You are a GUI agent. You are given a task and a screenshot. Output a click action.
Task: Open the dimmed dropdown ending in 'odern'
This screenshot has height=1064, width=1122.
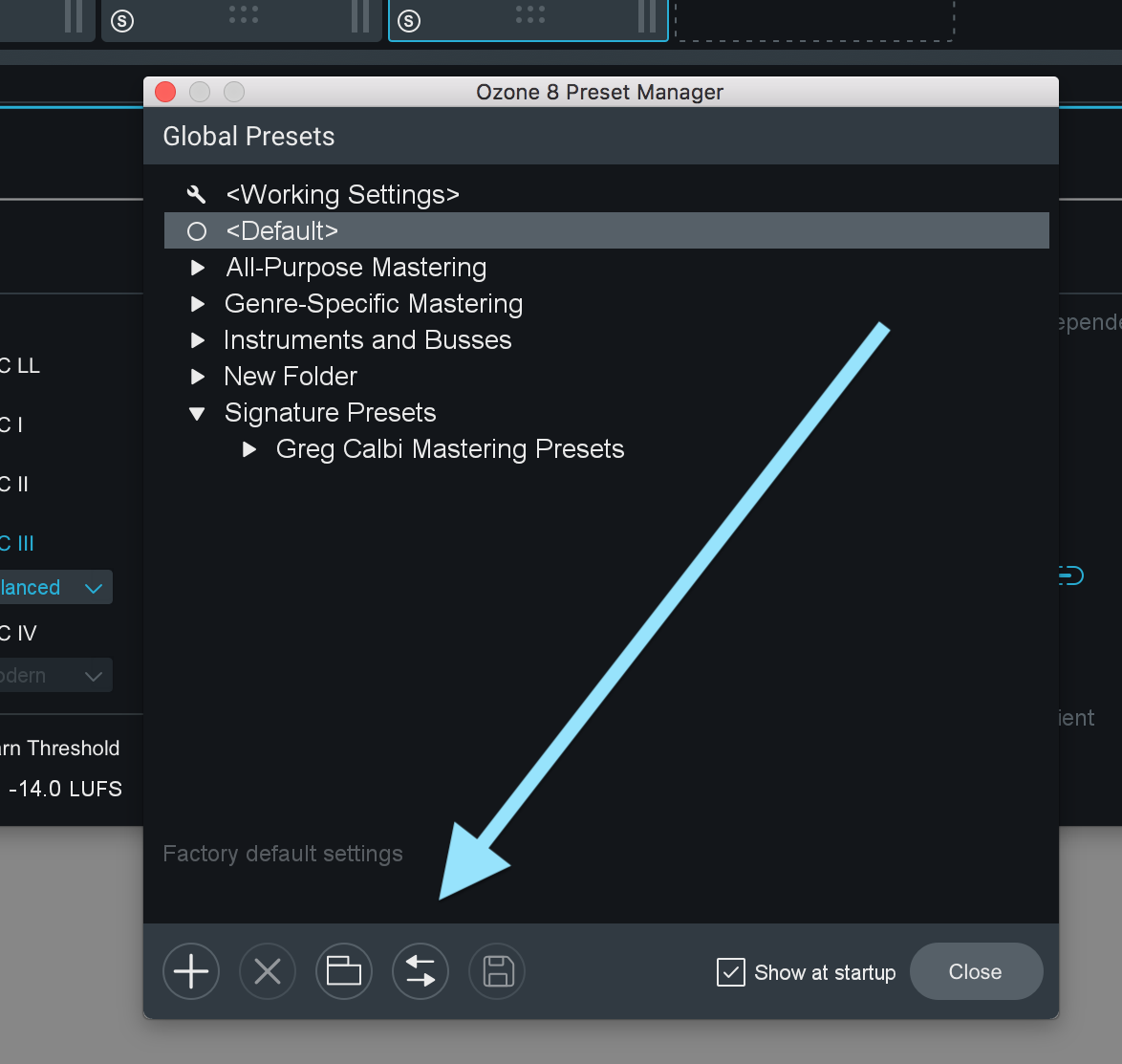[55, 676]
